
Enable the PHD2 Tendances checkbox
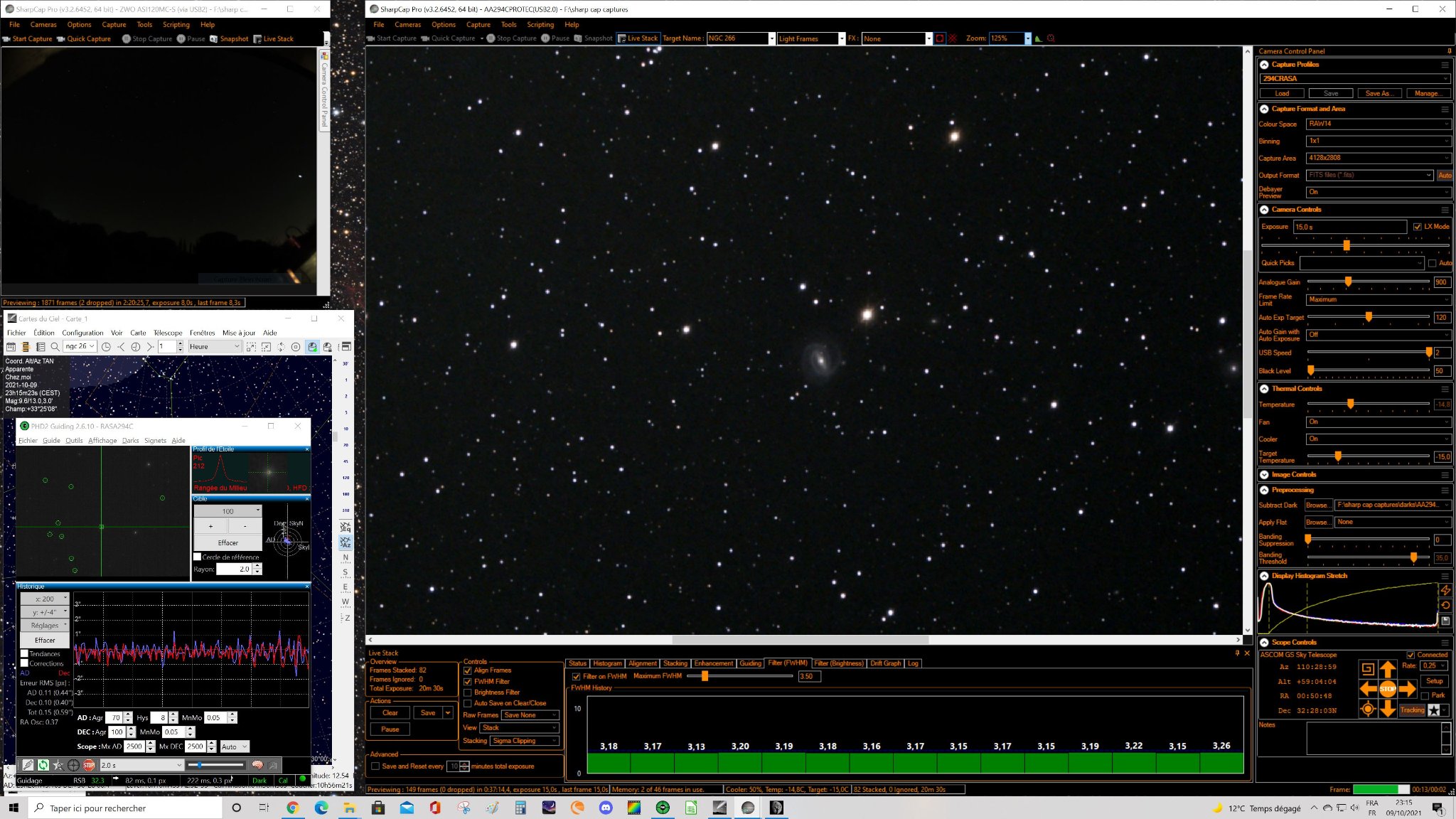24,653
